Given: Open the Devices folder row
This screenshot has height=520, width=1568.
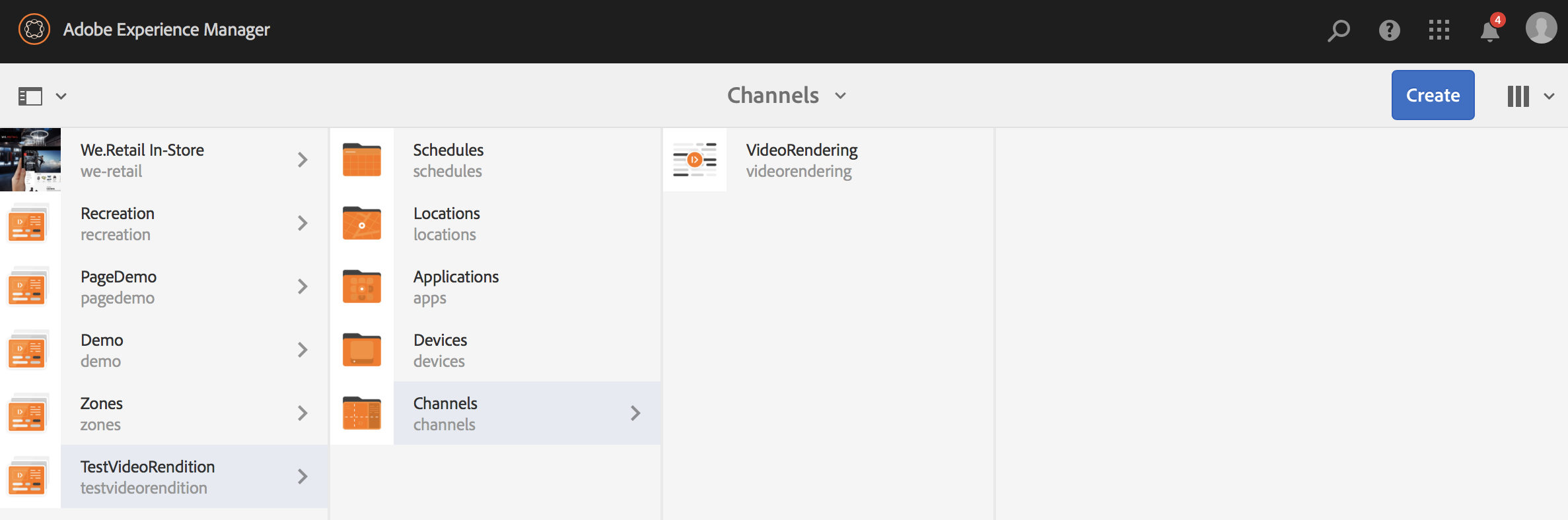Looking at the screenshot, I should pyautogui.click(x=496, y=350).
